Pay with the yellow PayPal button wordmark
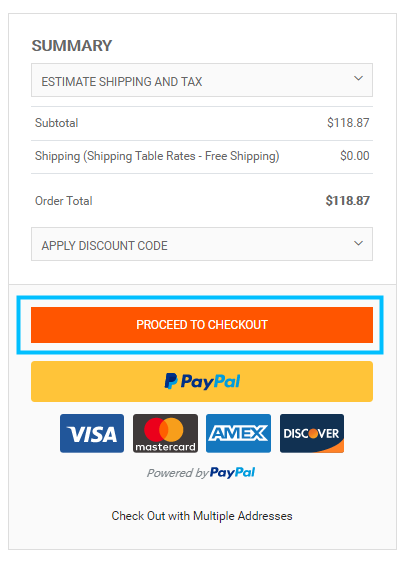This screenshot has height=561, width=409. pos(210,381)
